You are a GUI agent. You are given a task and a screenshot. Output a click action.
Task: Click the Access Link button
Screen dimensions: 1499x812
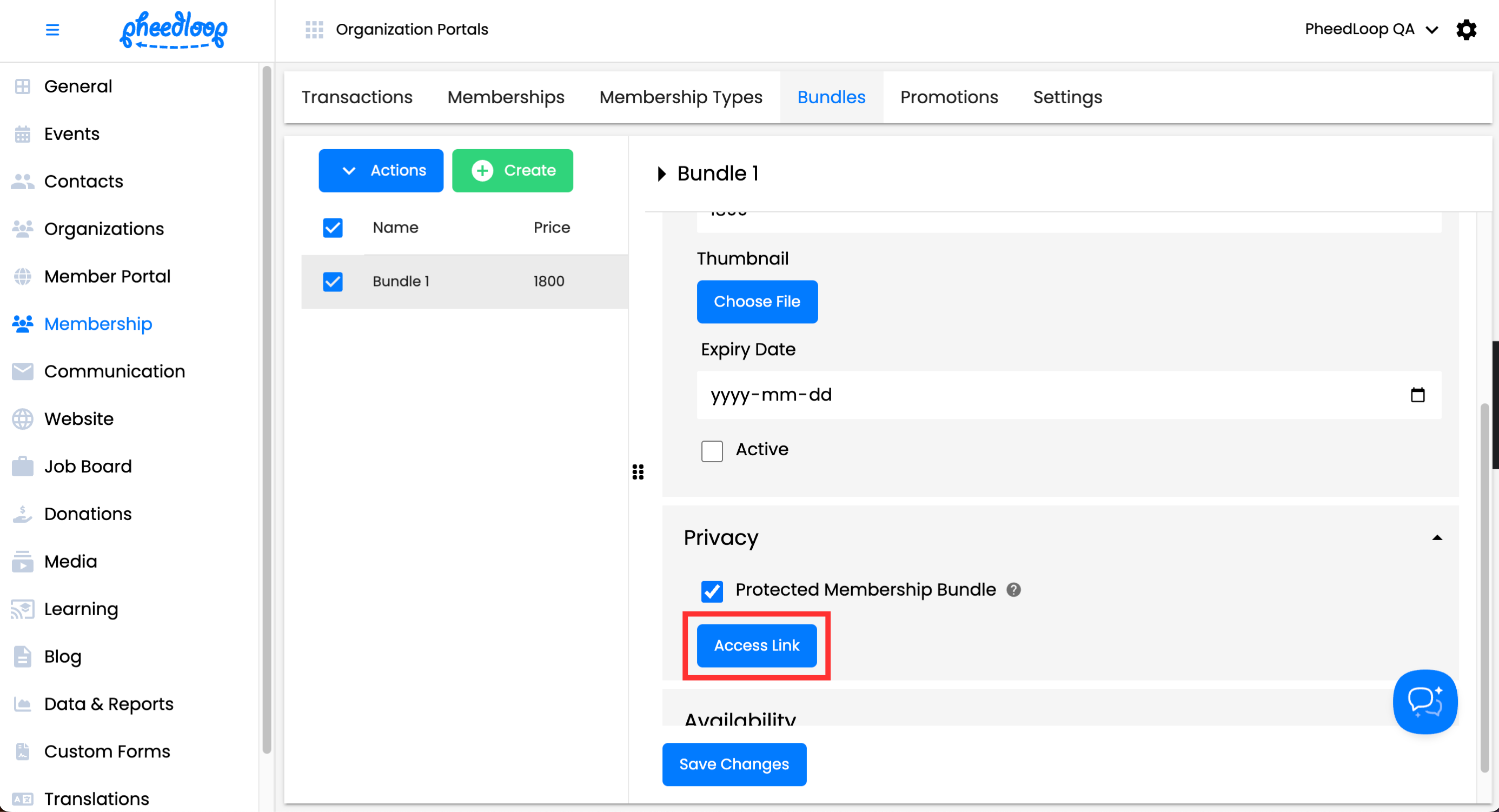pos(756,645)
